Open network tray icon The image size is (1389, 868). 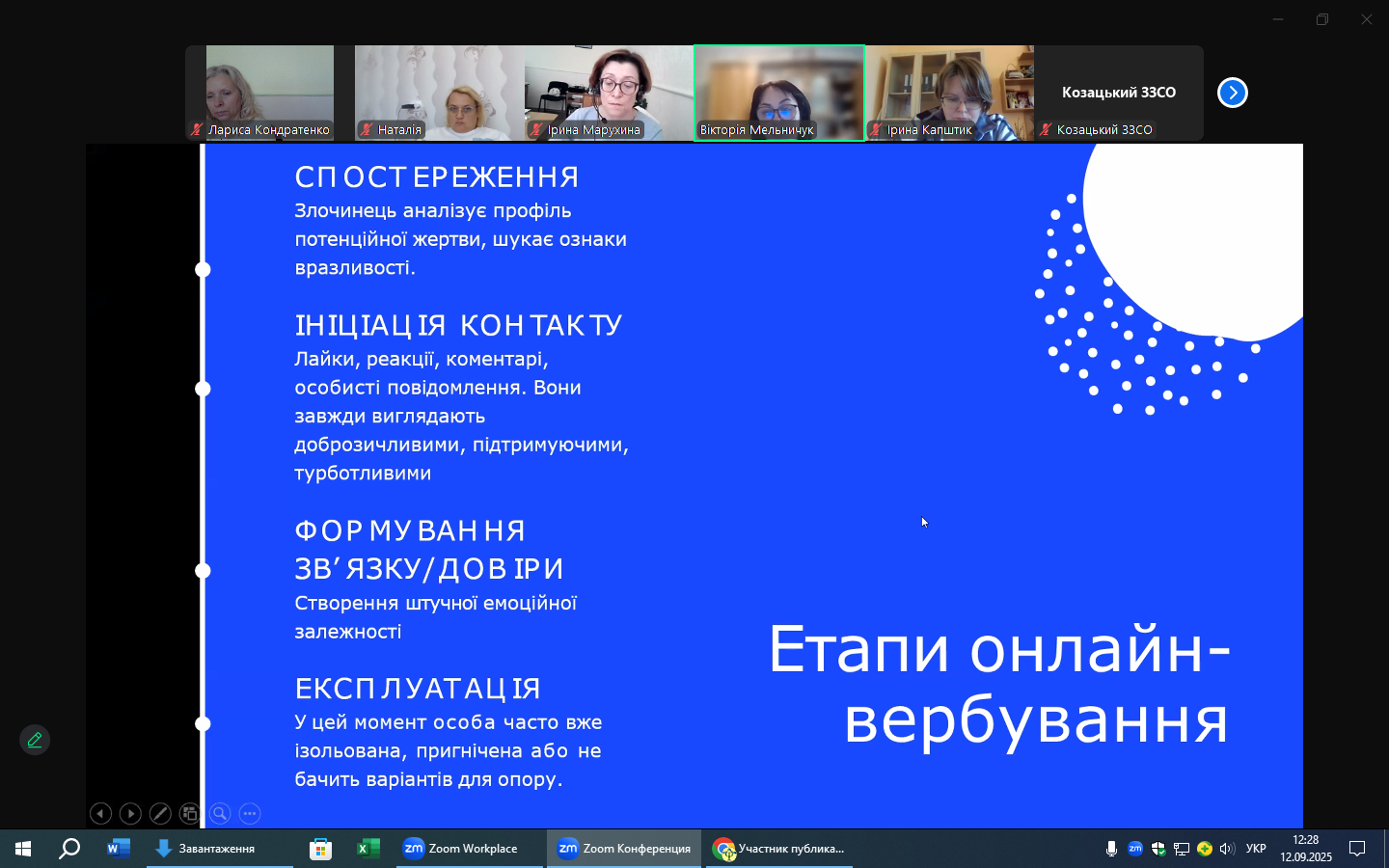(x=1182, y=849)
